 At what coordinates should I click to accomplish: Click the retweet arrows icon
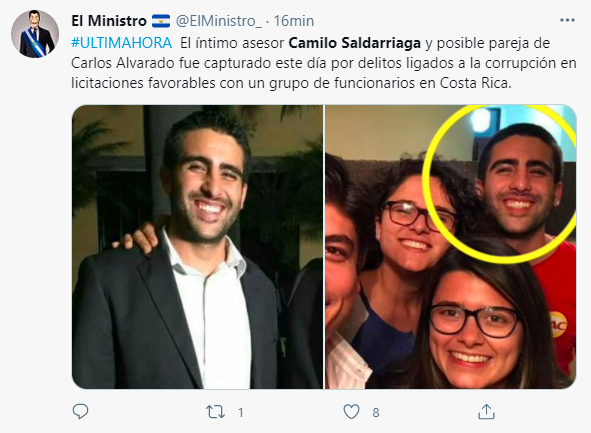pyautogui.click(x=215, y=412)
